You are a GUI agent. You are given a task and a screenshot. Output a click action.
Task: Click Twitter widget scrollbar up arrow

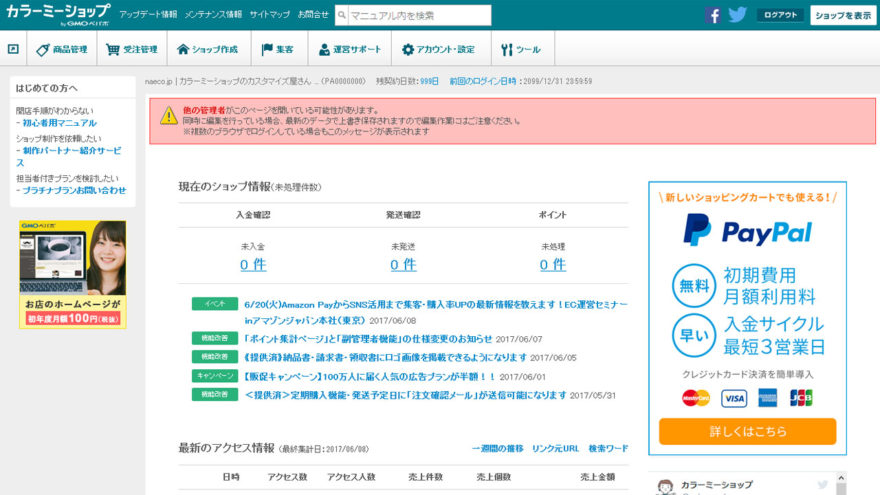tap(841, 478)
